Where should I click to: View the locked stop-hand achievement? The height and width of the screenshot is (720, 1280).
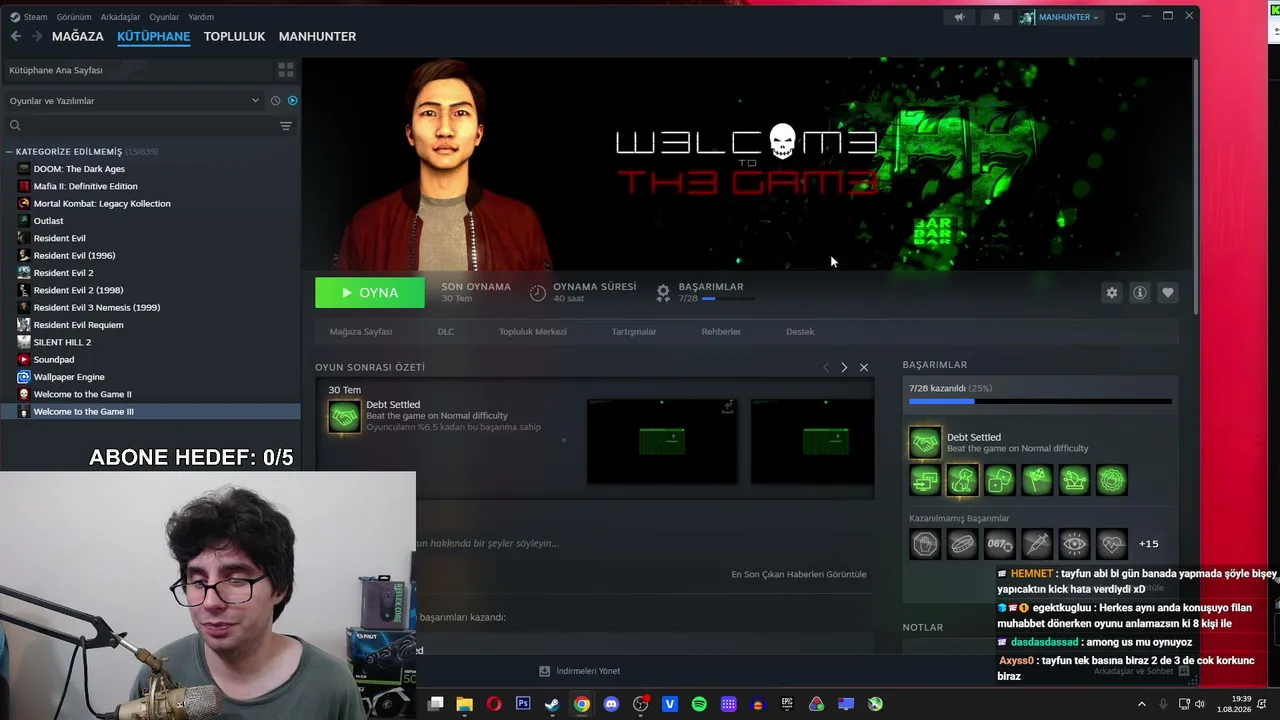[925, 544]
